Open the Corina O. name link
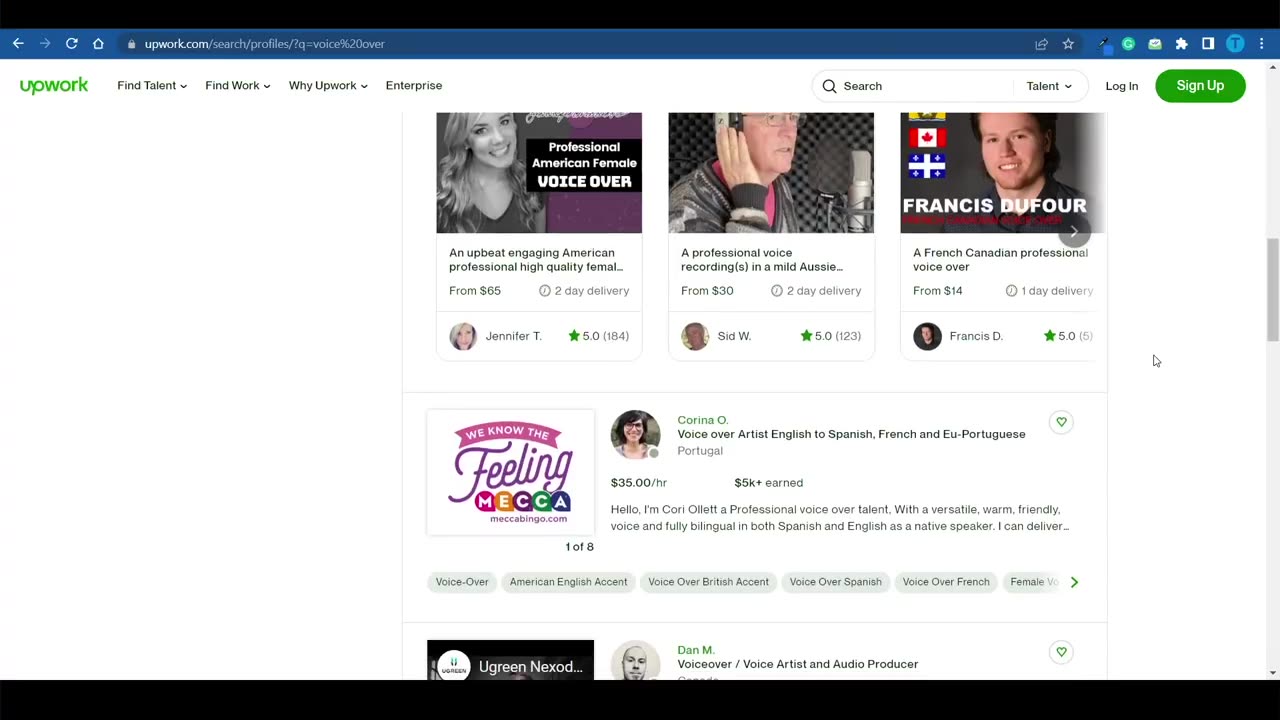This screenshot has height=720, width=1280. (702, 420)
